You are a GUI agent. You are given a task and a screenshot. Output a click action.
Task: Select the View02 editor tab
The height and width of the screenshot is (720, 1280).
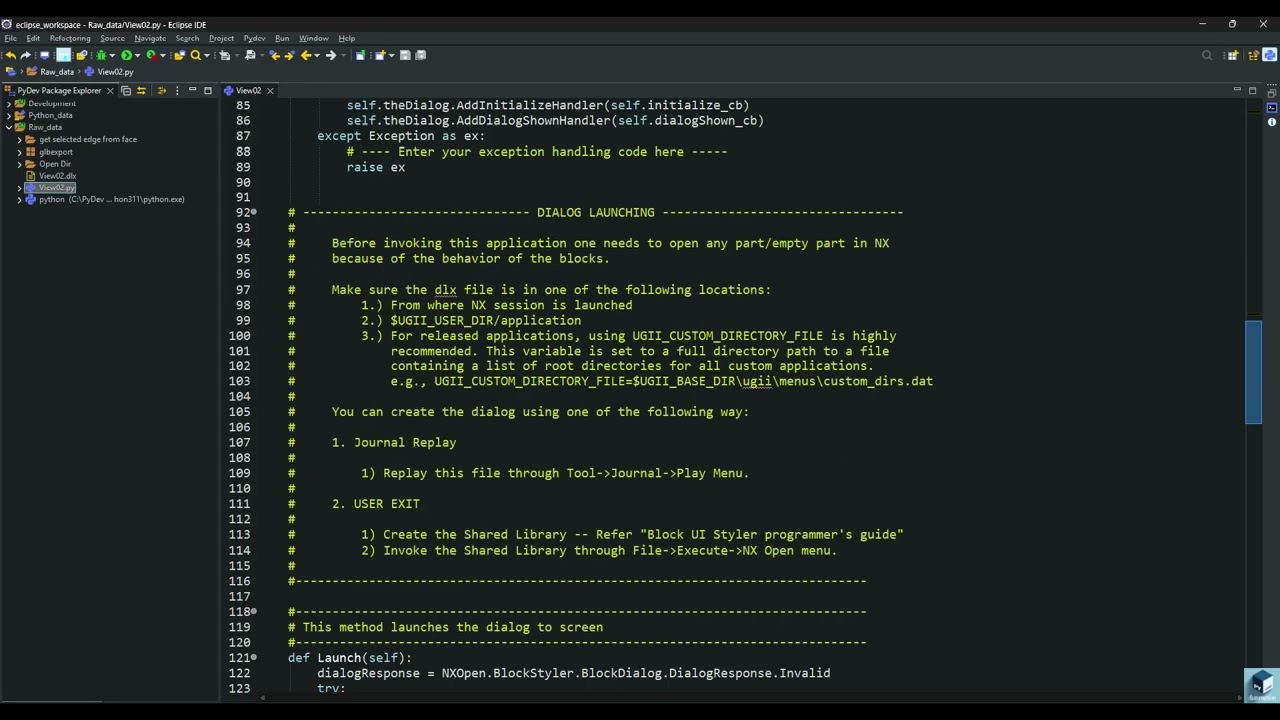pyautogui.click(x=248, y=90)
